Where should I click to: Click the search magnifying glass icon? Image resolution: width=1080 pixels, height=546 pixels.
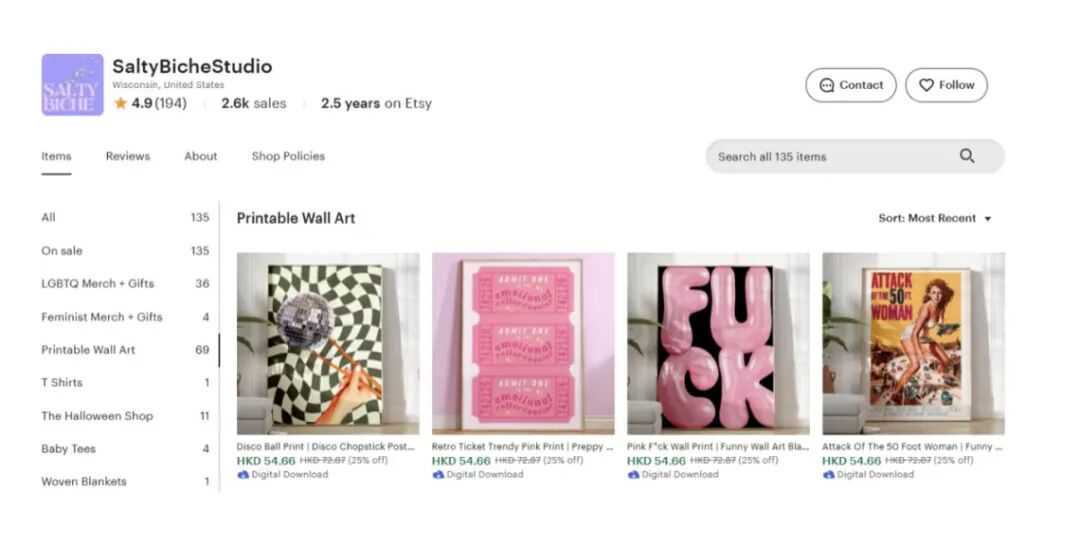[x=967, y=156]
